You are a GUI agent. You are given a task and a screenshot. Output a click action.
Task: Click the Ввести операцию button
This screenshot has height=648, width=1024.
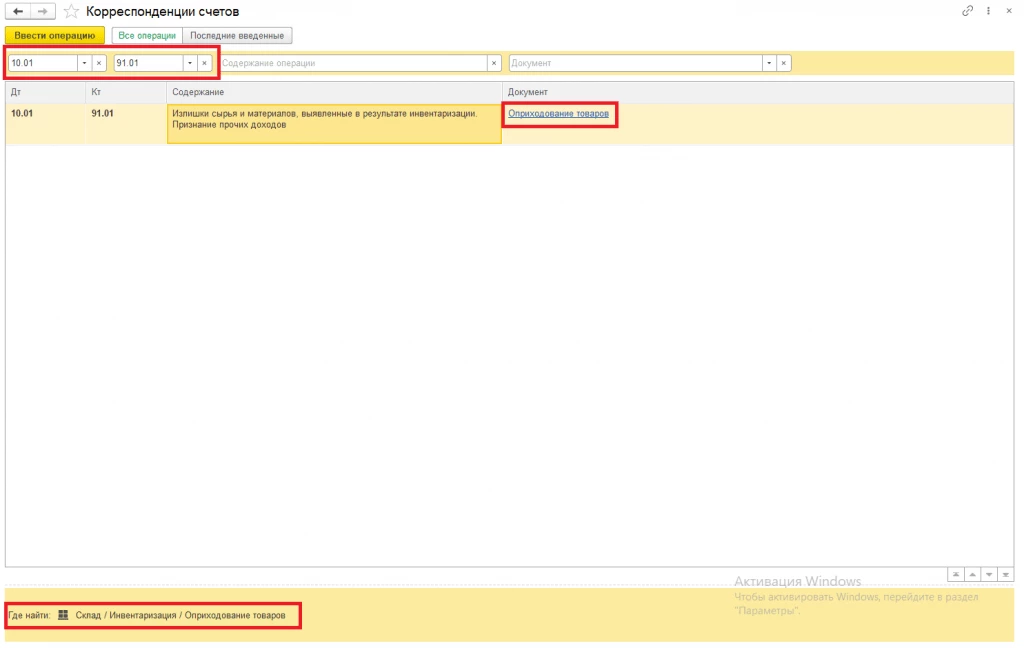(x=55, y=36)
